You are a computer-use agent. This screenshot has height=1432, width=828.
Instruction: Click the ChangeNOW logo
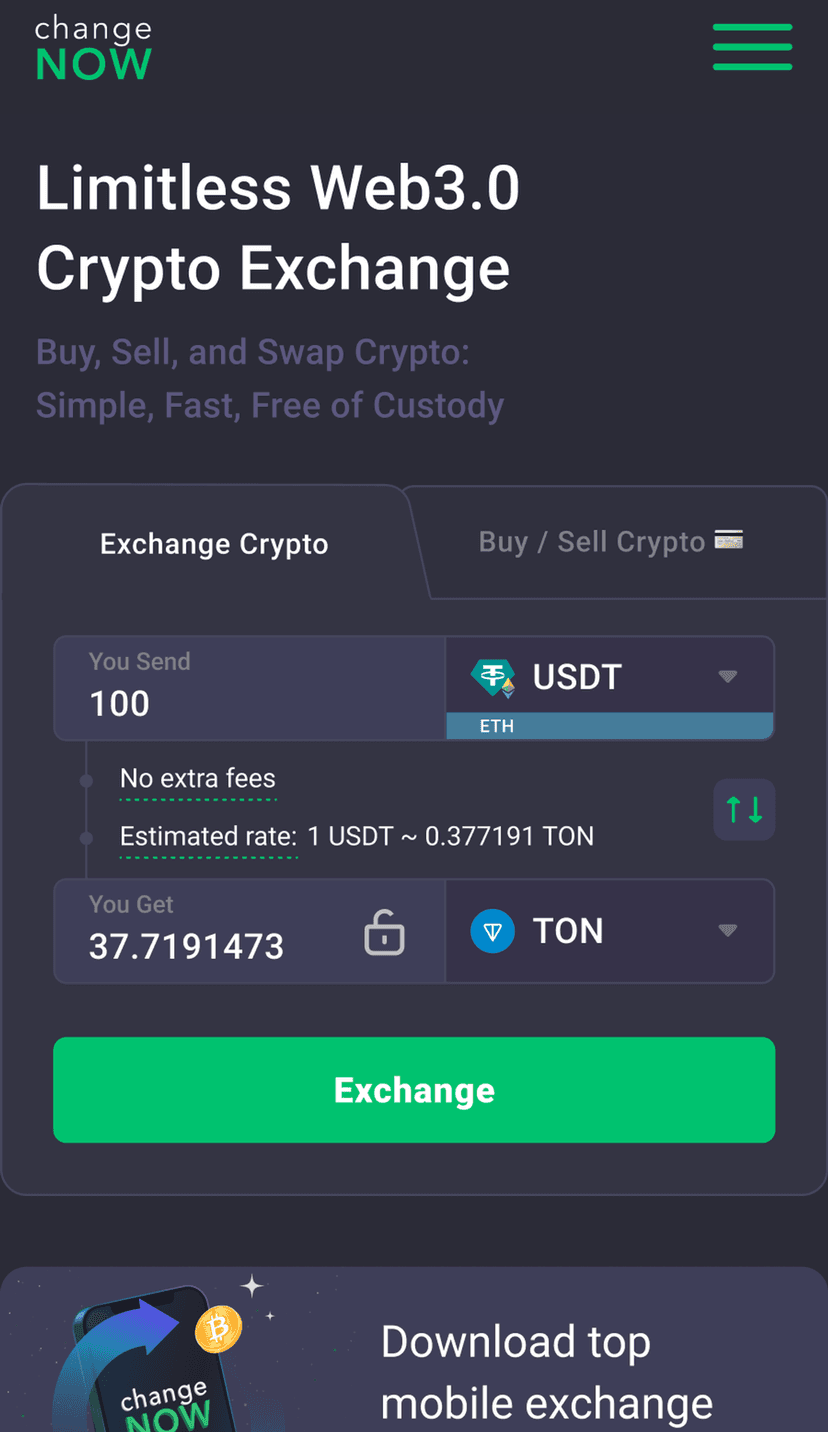pyautogui.click(x=93, y=48)
